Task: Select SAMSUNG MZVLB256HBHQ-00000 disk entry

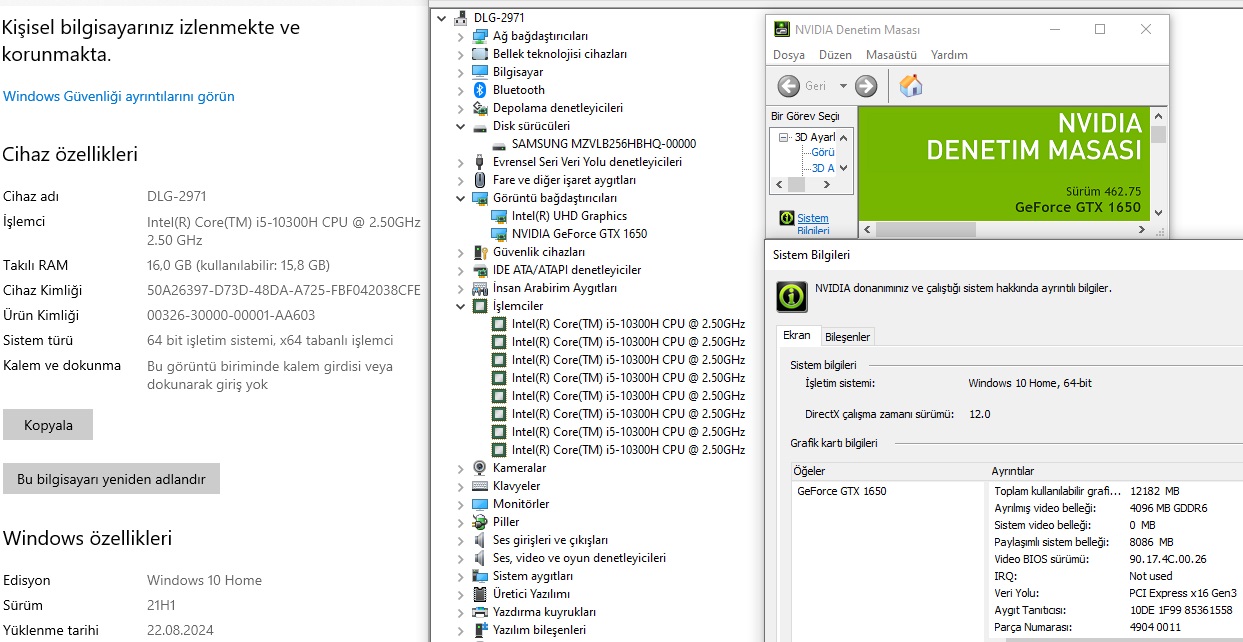Action: (604, 144)
